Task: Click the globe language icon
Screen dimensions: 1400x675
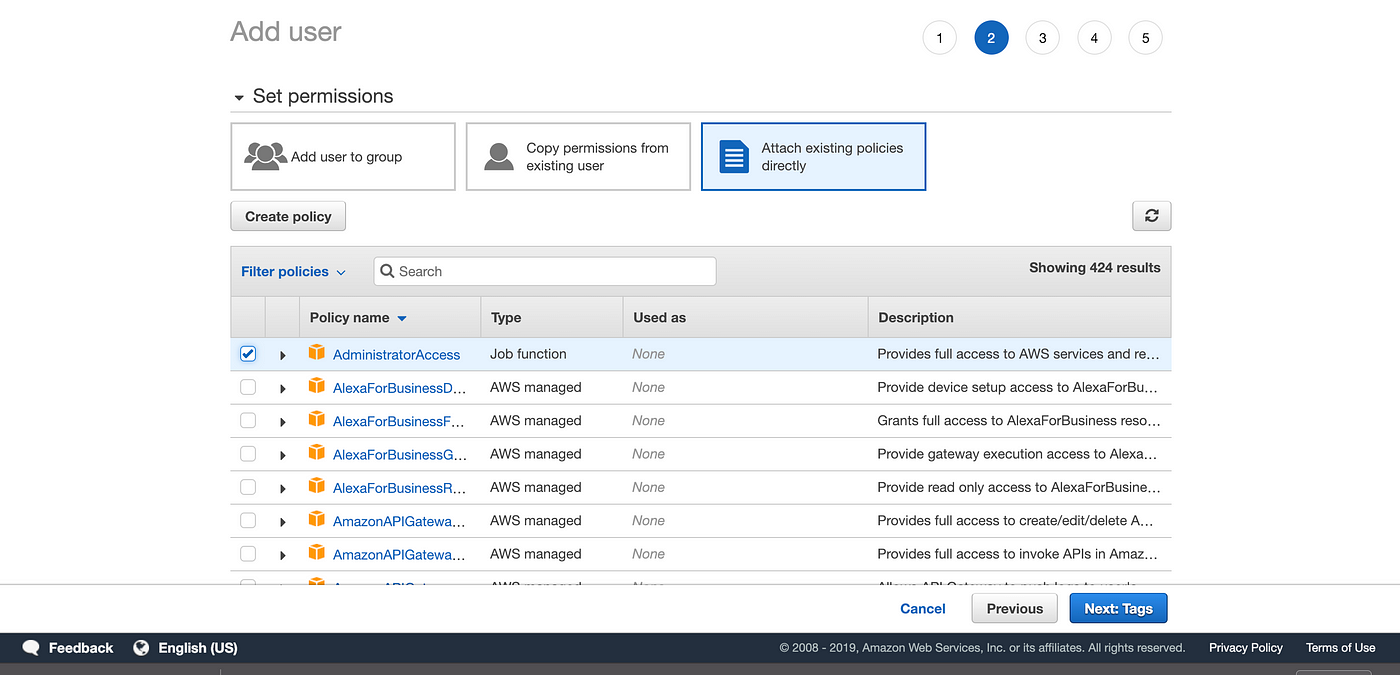Action: pyautogui.click(x=141, y=648)
